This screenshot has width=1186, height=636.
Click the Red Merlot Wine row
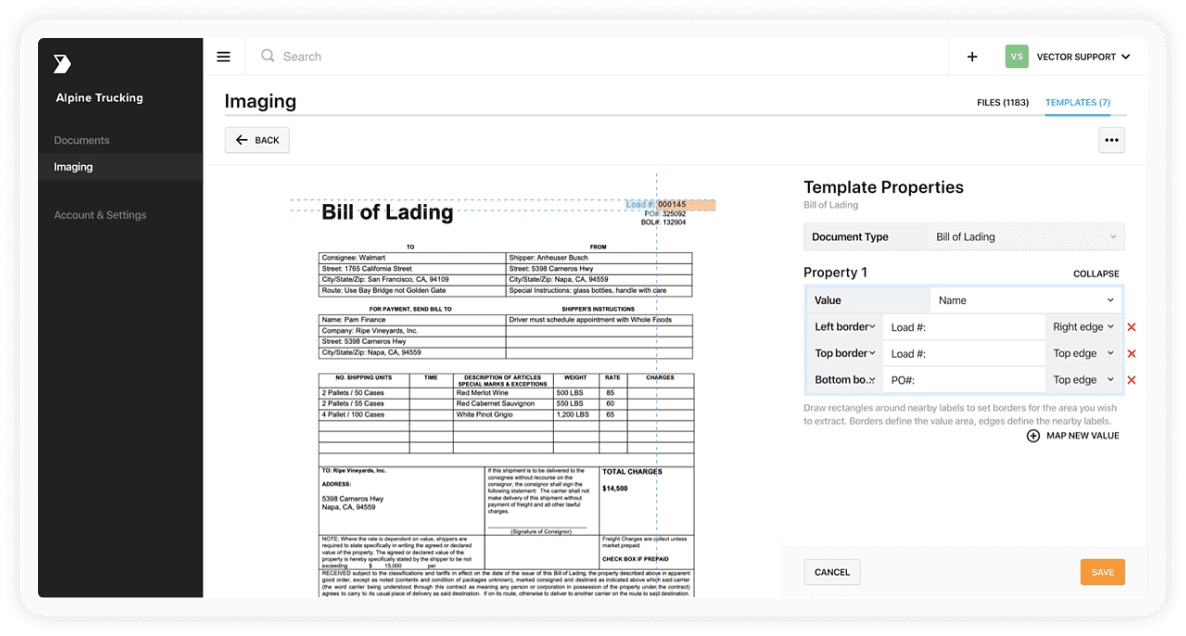coord(506,393)
